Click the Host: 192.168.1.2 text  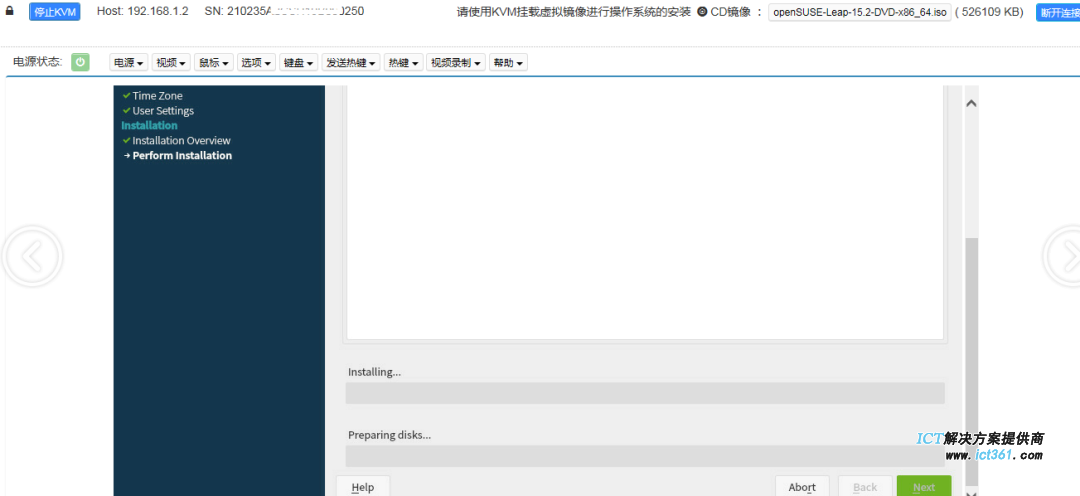tap(143, 12)
